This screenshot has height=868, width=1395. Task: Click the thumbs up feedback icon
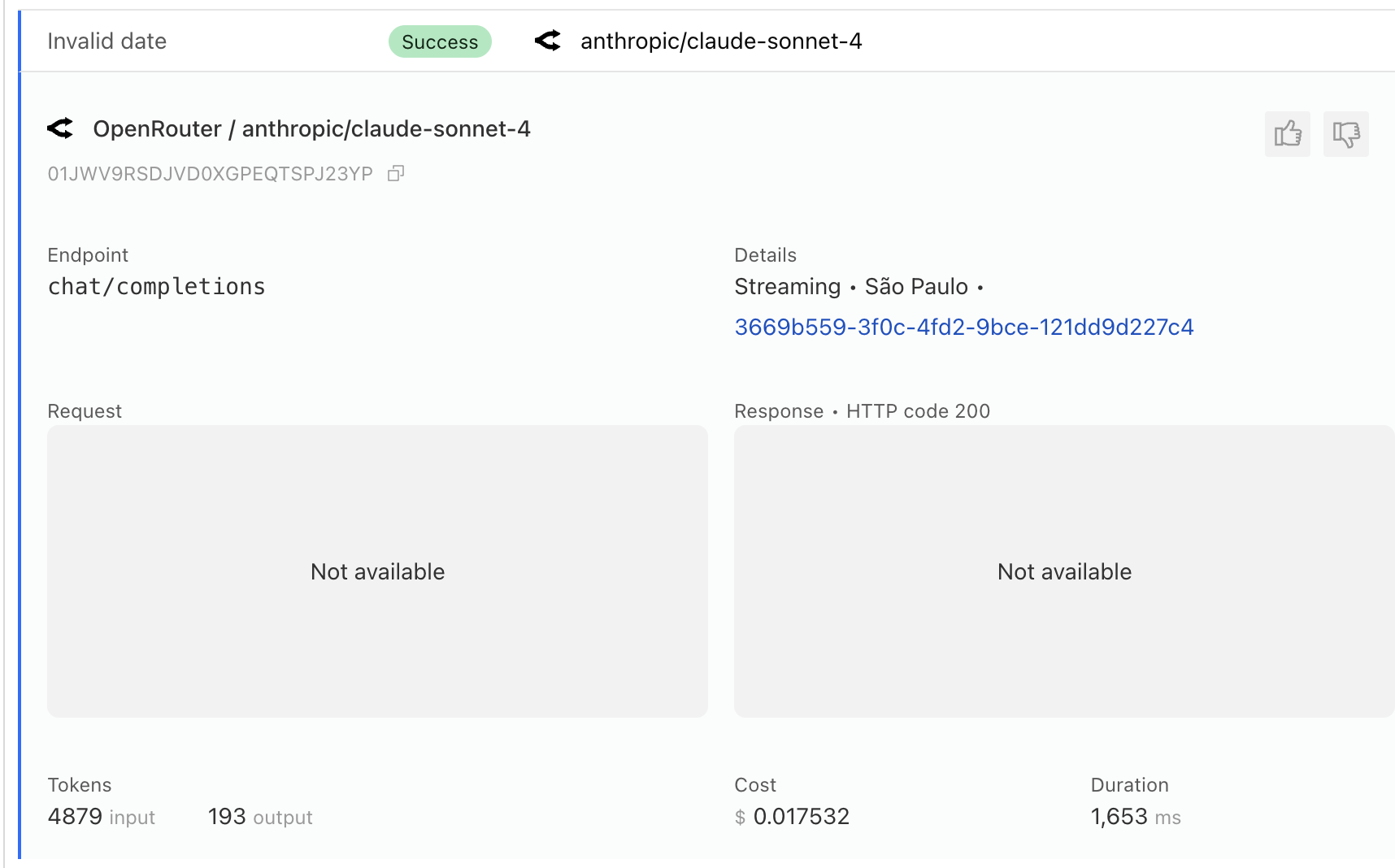[x=1288, y=134]
